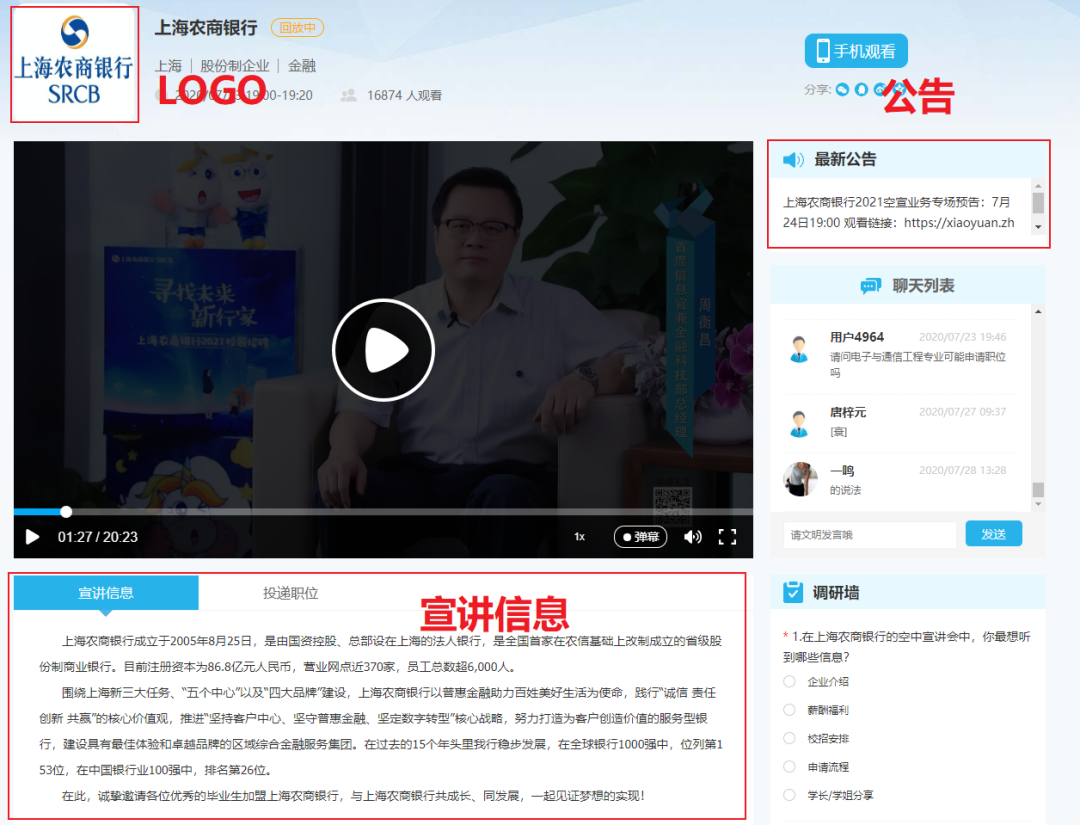This screenshot has height=825, width=1080.
Task: Select the 薪酬福利 survey option
Action: [x=790, y=710]
